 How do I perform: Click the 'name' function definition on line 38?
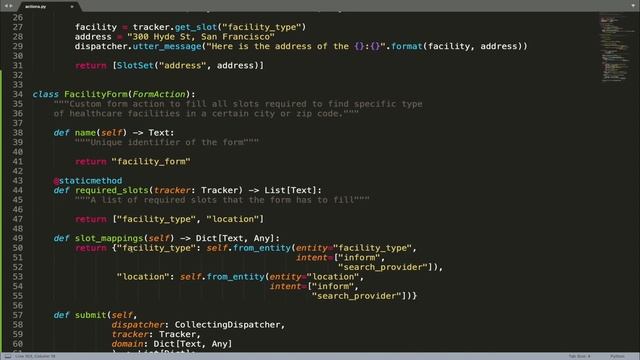[85, 133]
